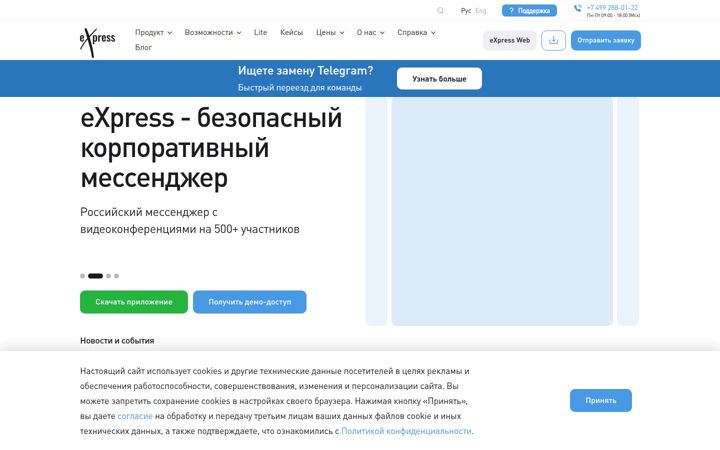720x450 pixels.
Task: Select the active second carousel indicator
Action: [96, 276]
